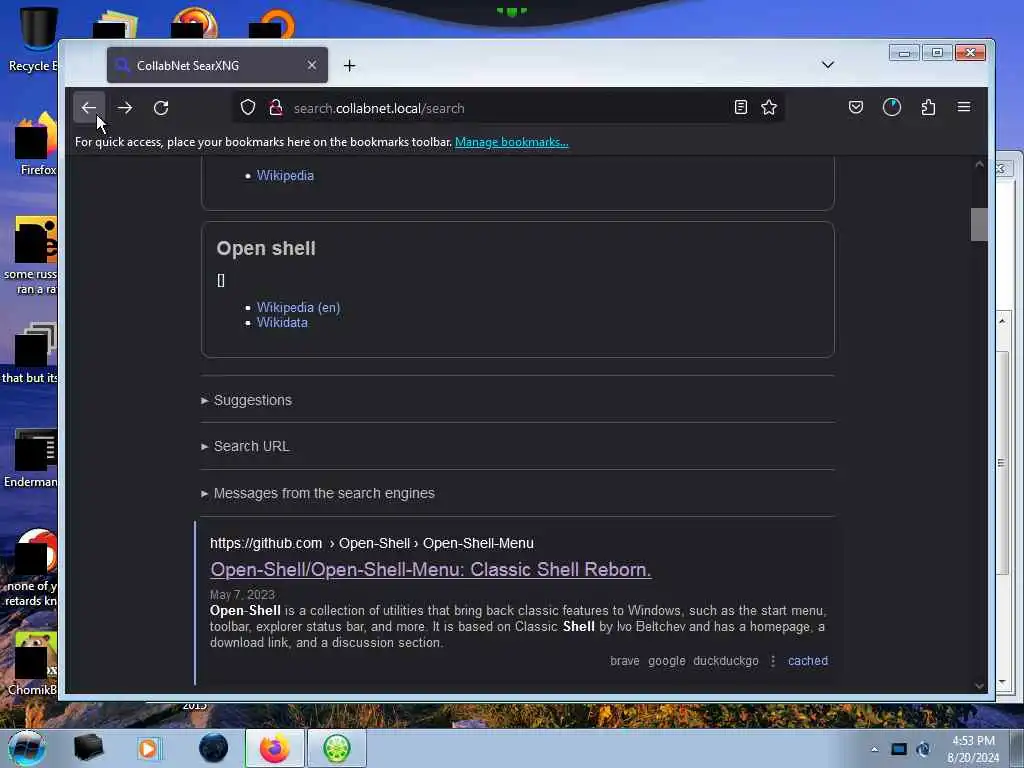Open the Manage bookmarks link
This screenshot has height=768, width=1024.
511,142
